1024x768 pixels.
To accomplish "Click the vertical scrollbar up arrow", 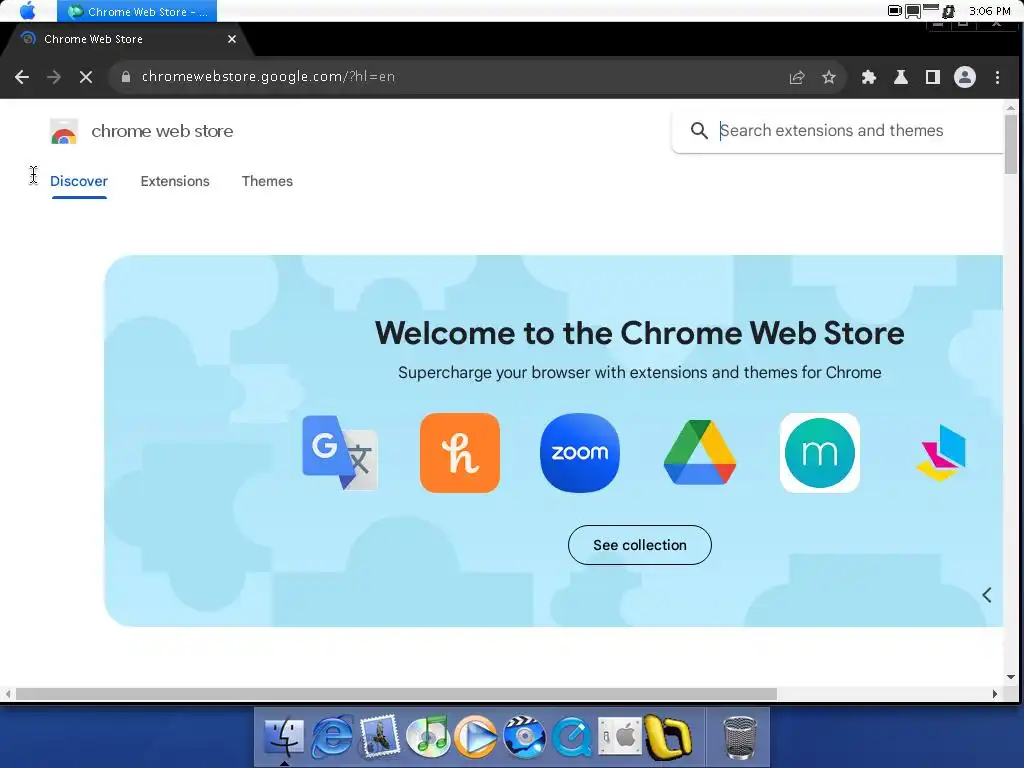I will pyautogui.click(x=1011, y=108).
